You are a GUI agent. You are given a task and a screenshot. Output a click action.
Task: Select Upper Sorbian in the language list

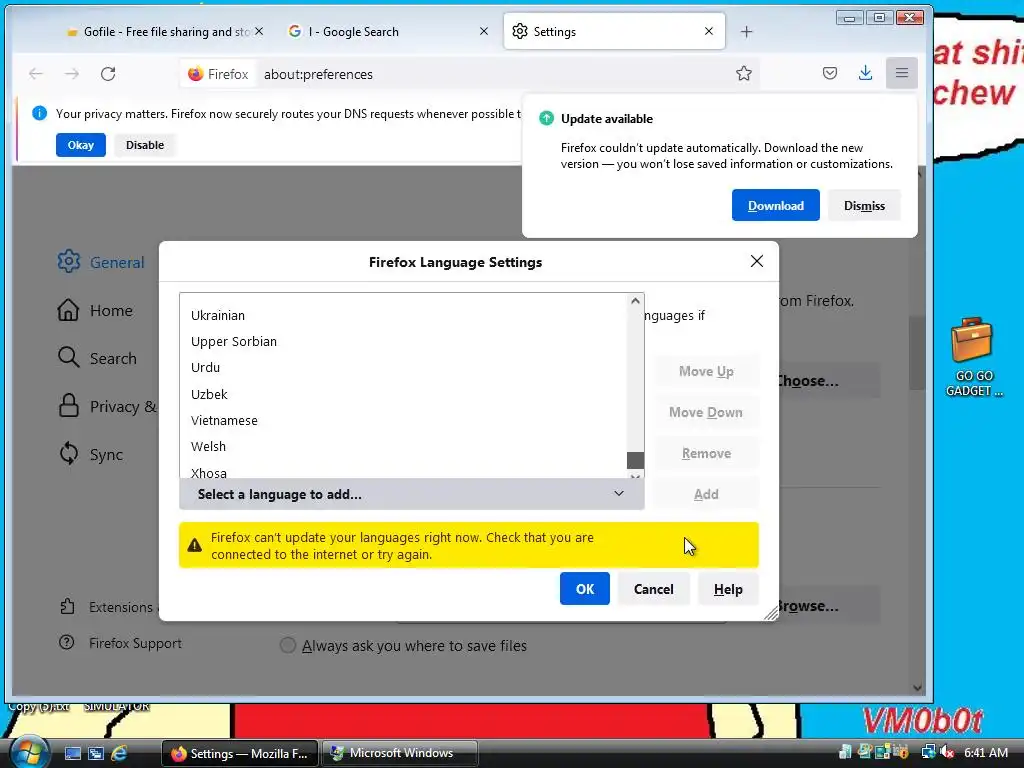pos(403,342)
